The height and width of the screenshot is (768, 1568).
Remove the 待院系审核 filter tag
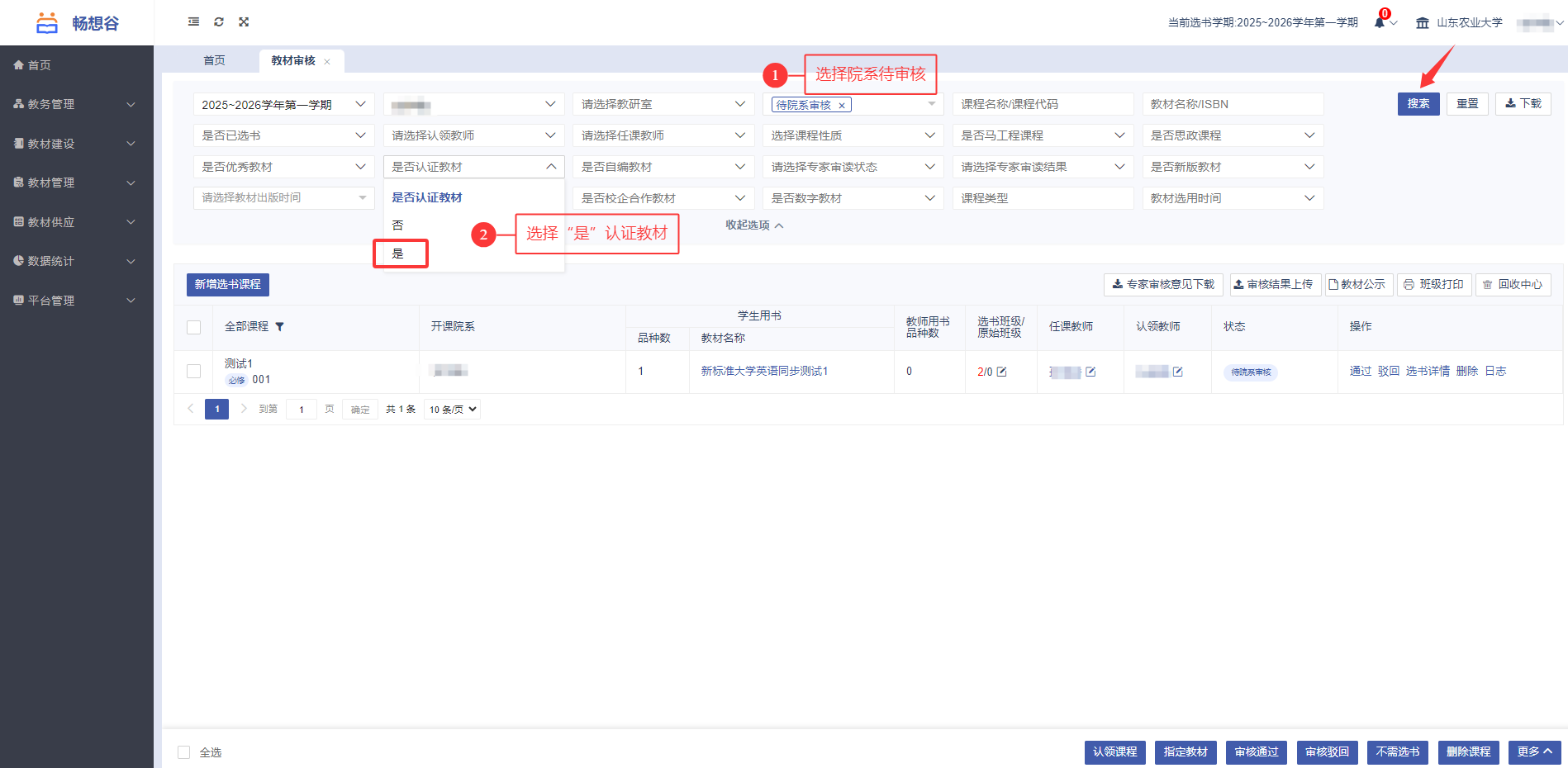tap(842, 106)
